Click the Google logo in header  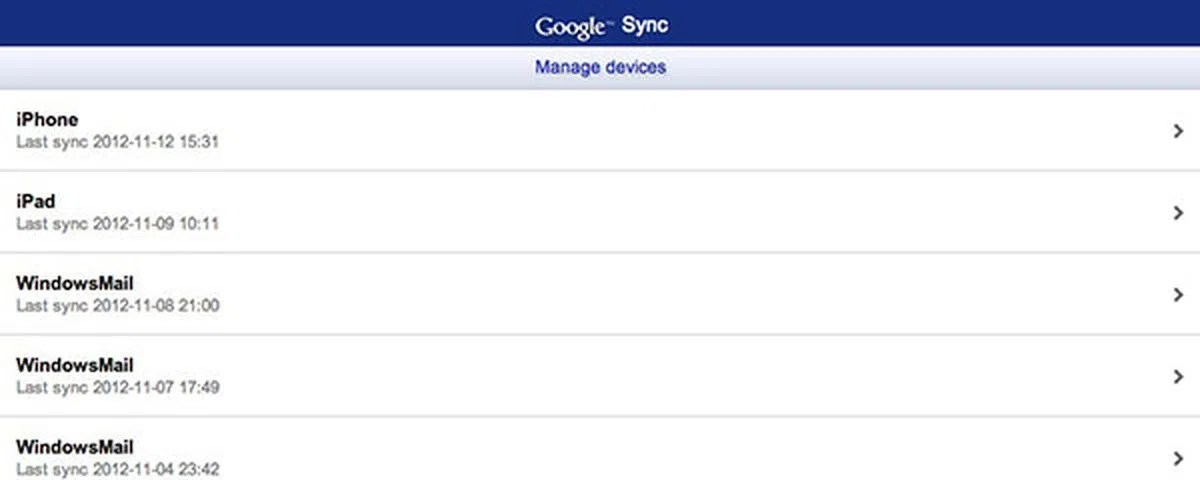coord(571,26)
